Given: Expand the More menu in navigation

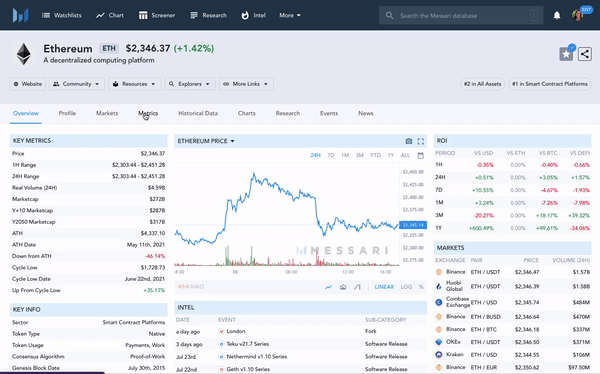Looking at the screenshot, I should [x=290, y=15].
